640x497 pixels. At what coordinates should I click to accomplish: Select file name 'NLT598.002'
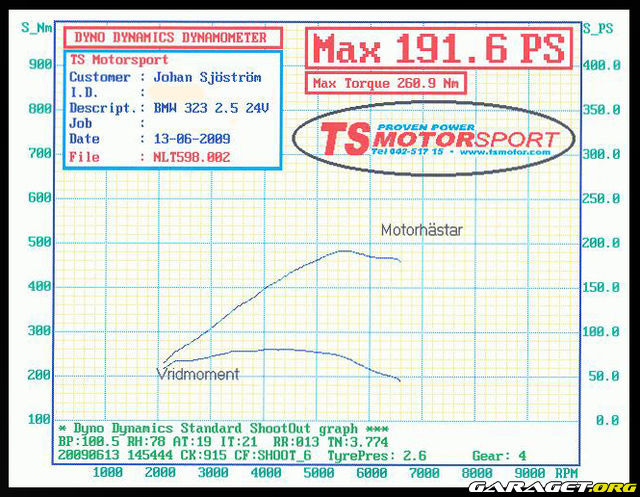191,157
